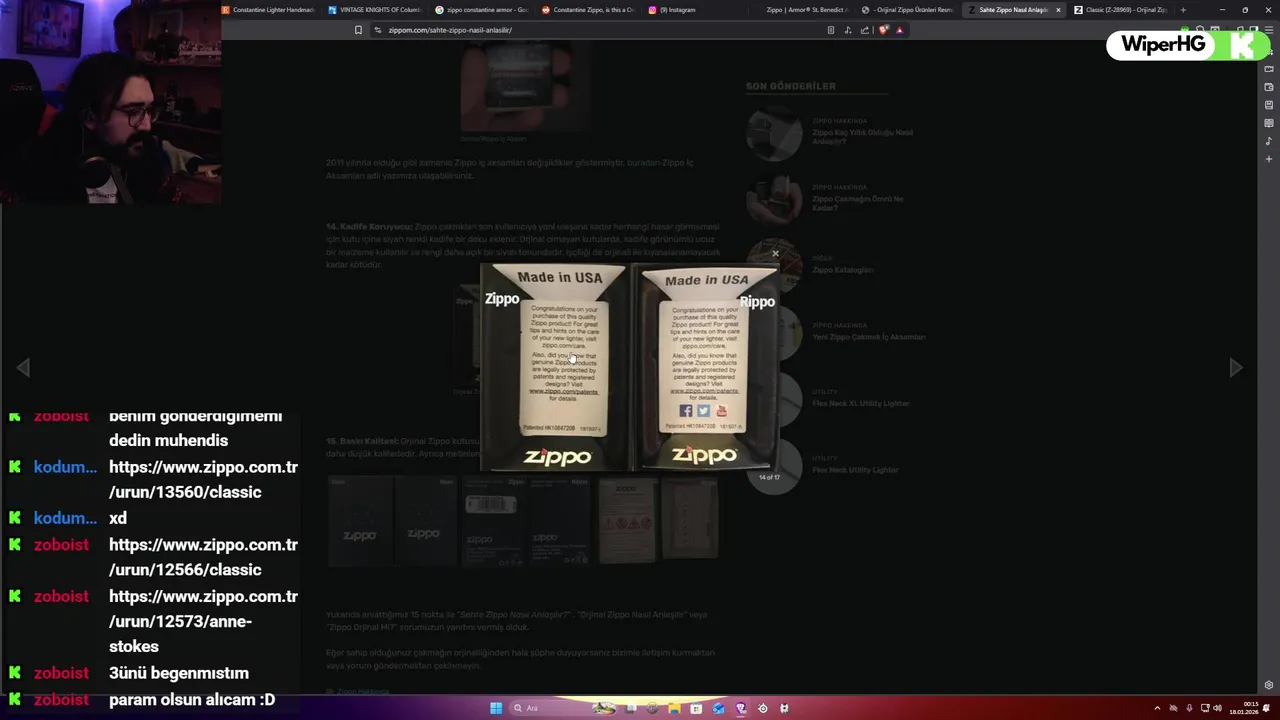Click YouTube icon on right insert image
This screenshot has height=720, width=1280.
(x=721, y=411)
